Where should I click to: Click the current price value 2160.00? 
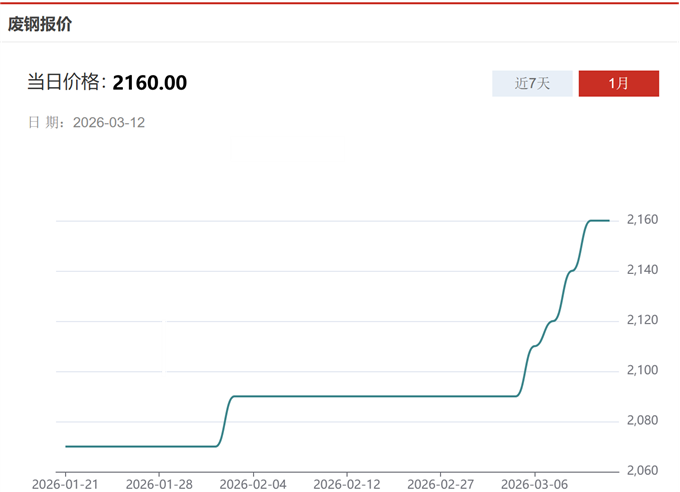point(149,82)
